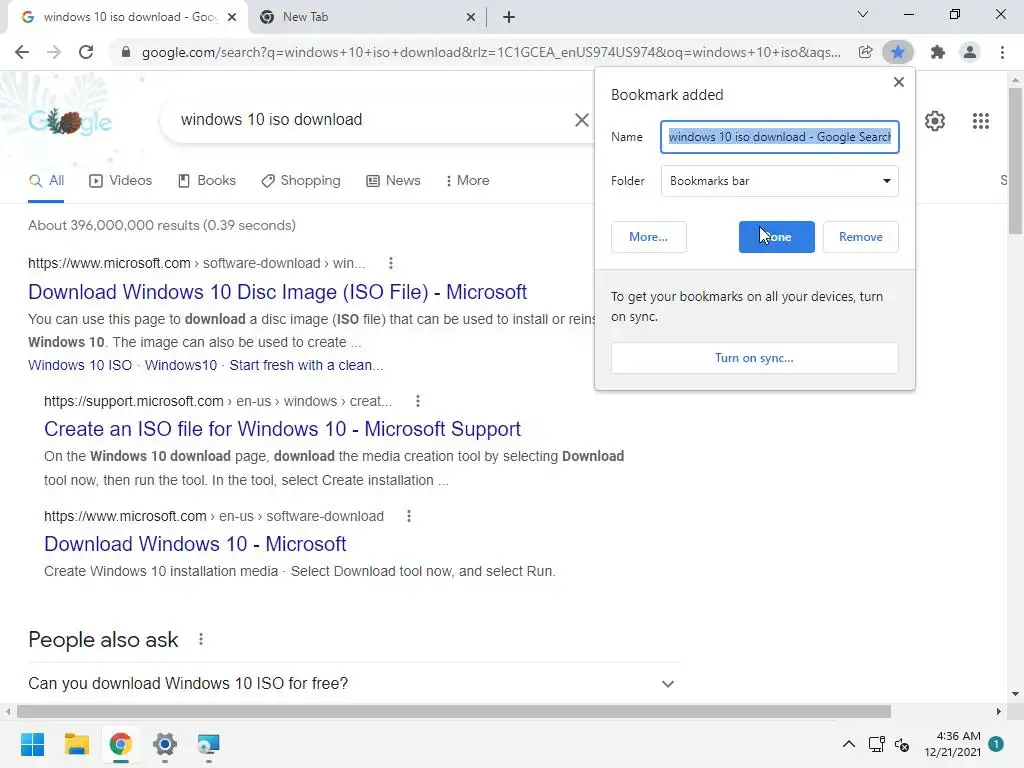Click the browser forward arrow
The image size is (1024, 768).
click(x=54, y=52)
